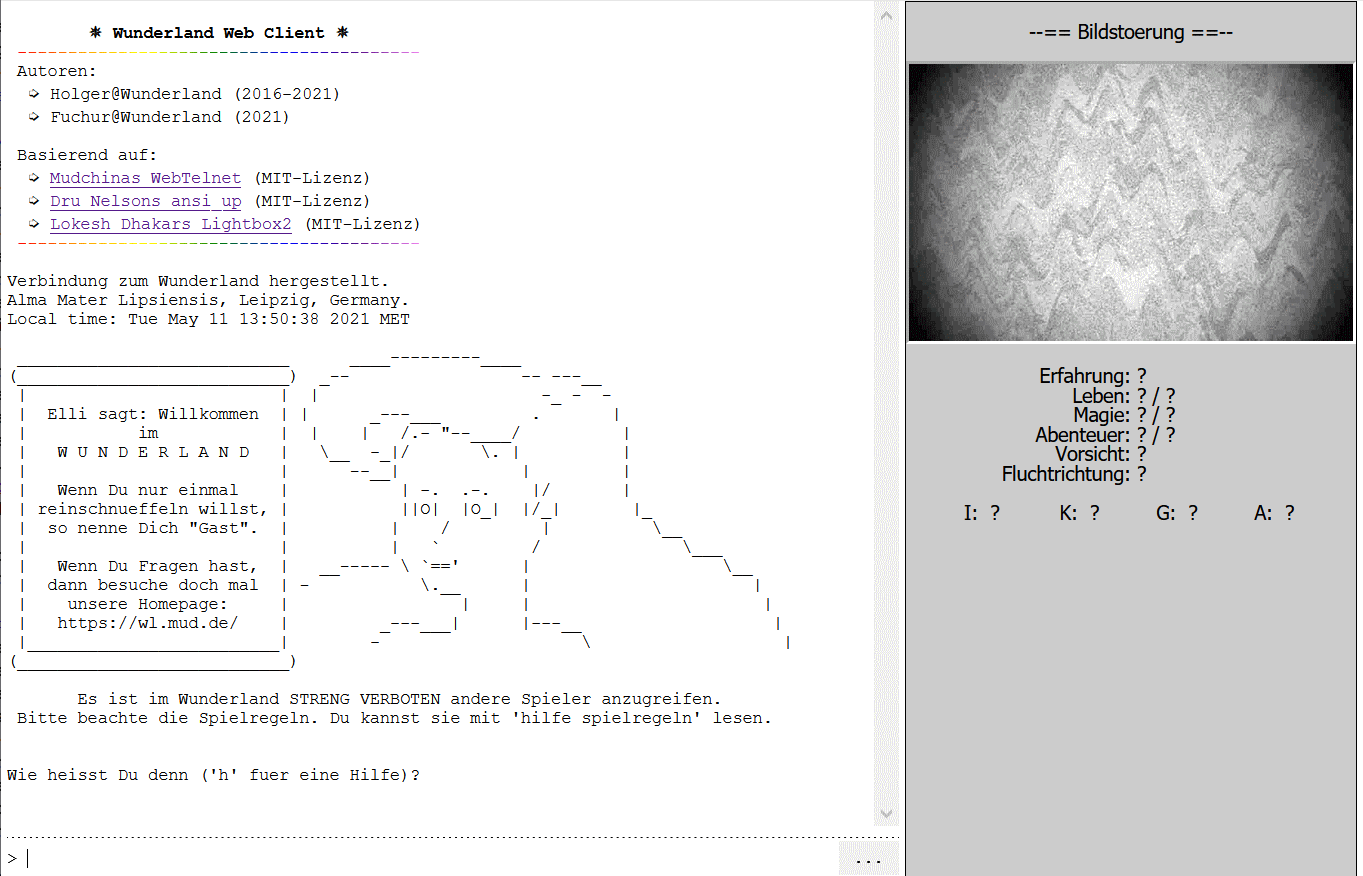Click the 'G: ?' status indicator
Viewport: 1363px width, 876px height.
click(1177, 512)
